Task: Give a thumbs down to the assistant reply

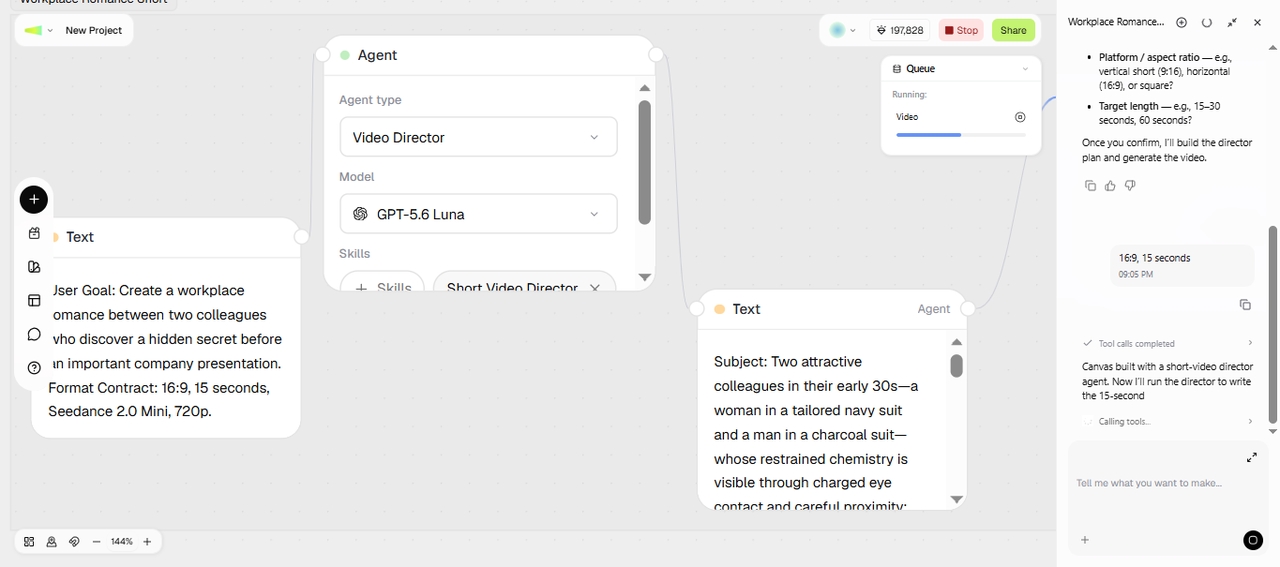Action: coord(1130,186)
